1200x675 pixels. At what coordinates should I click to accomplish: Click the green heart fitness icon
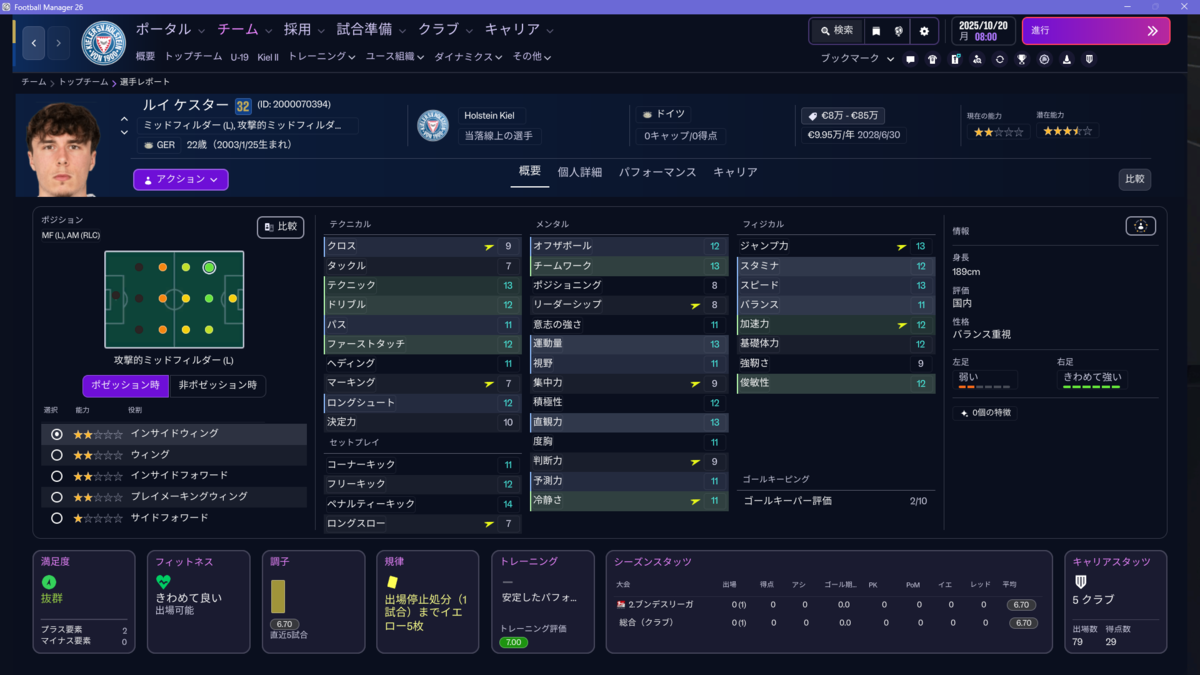coord(164,581)
